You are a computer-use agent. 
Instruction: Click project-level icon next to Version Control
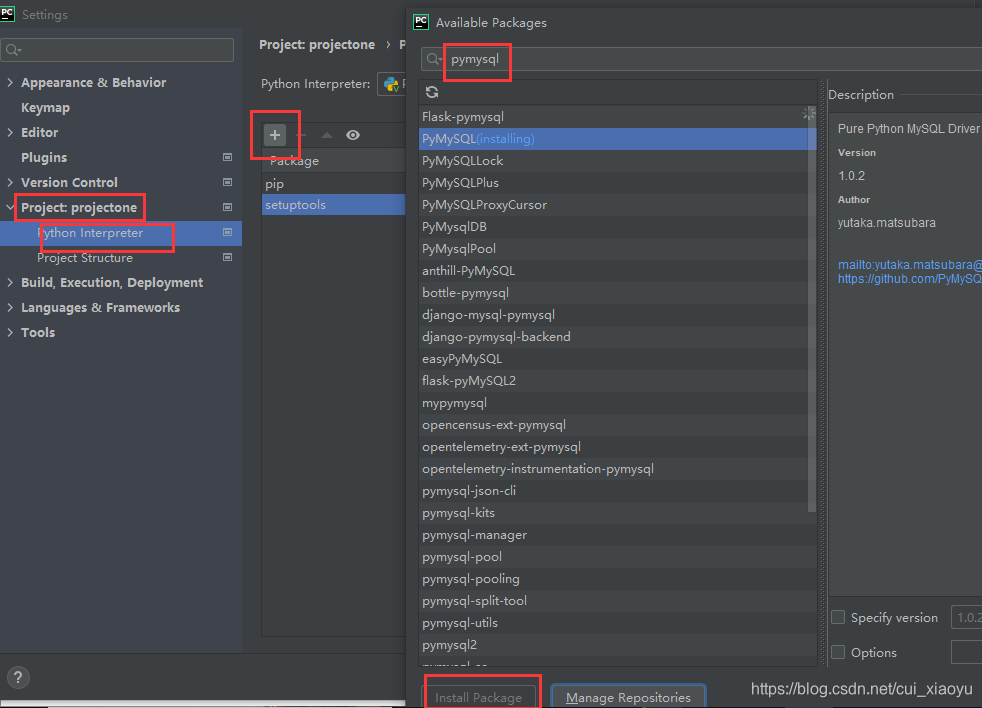pos(227,182)
